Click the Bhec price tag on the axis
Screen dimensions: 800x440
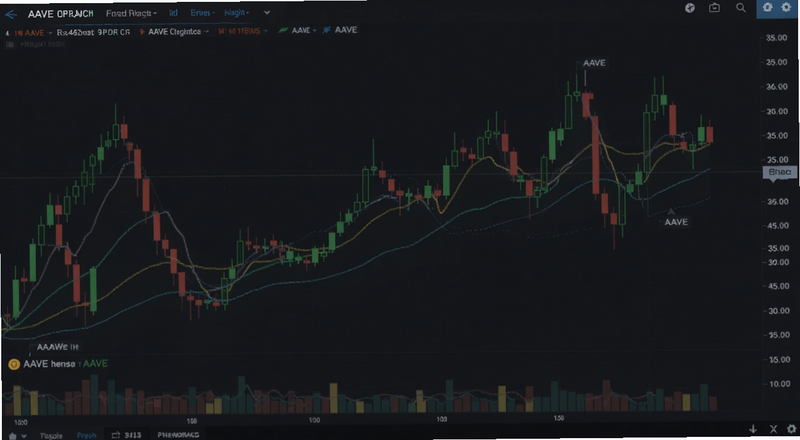pos(780,172)
